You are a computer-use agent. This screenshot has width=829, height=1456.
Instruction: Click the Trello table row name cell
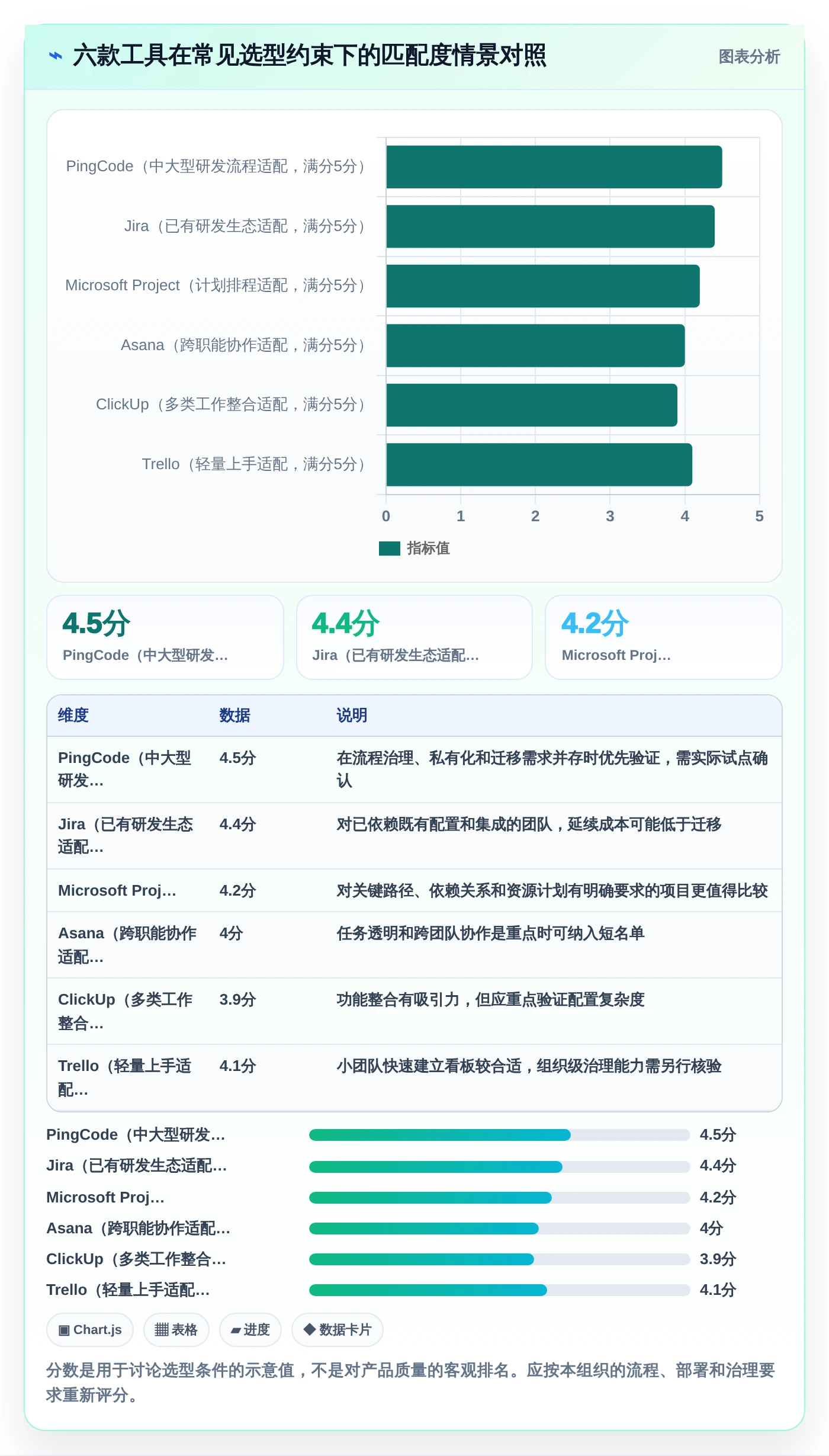coord(128,1078)
